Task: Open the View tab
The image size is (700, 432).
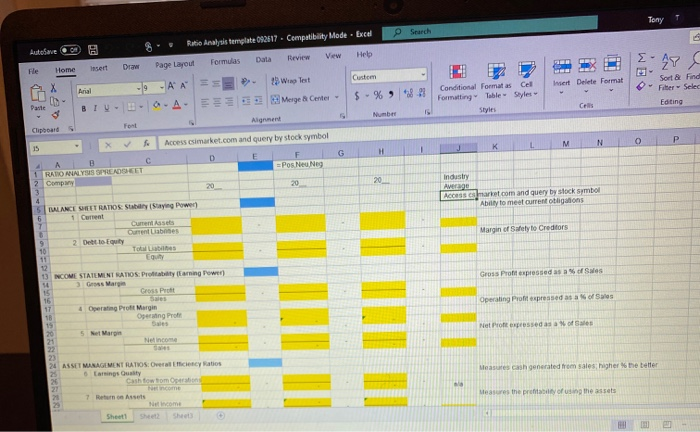Action: click(333, 56)
